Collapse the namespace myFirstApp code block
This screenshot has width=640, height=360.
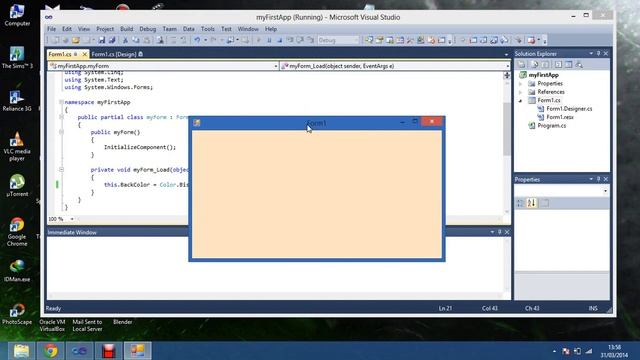(61, 102)
